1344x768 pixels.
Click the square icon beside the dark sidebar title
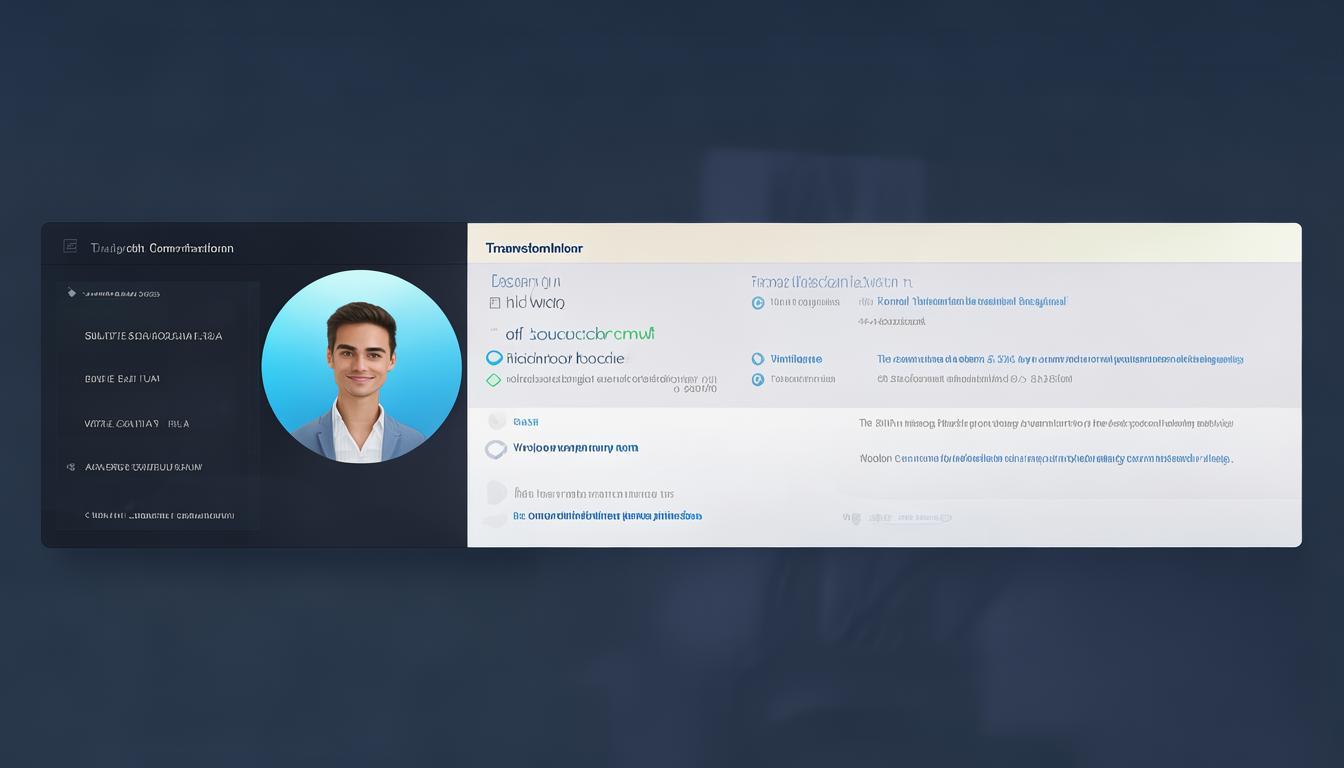tap(70, 246)
